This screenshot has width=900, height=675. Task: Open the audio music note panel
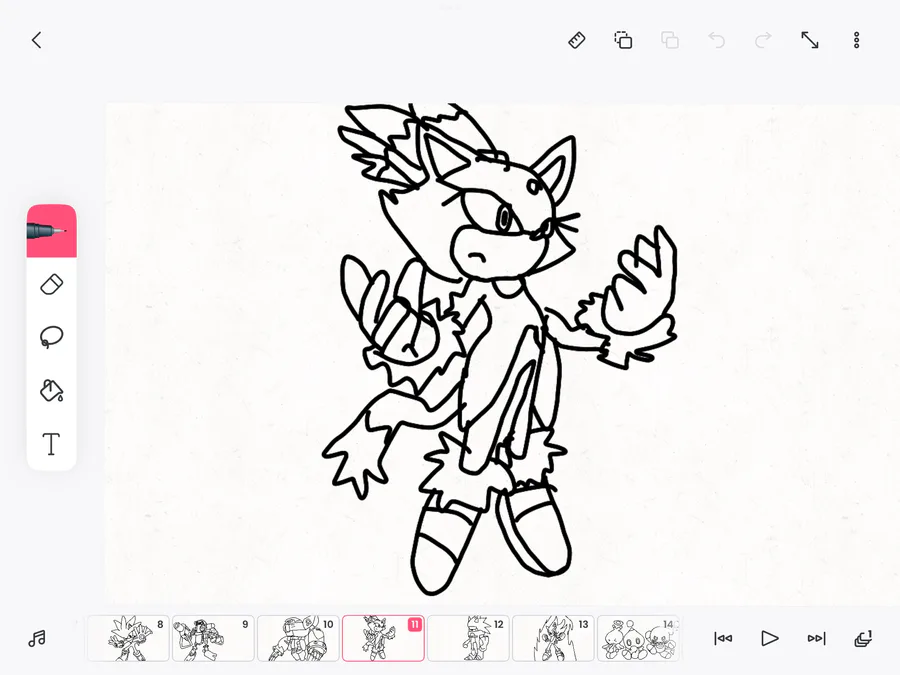pos(37,638)
